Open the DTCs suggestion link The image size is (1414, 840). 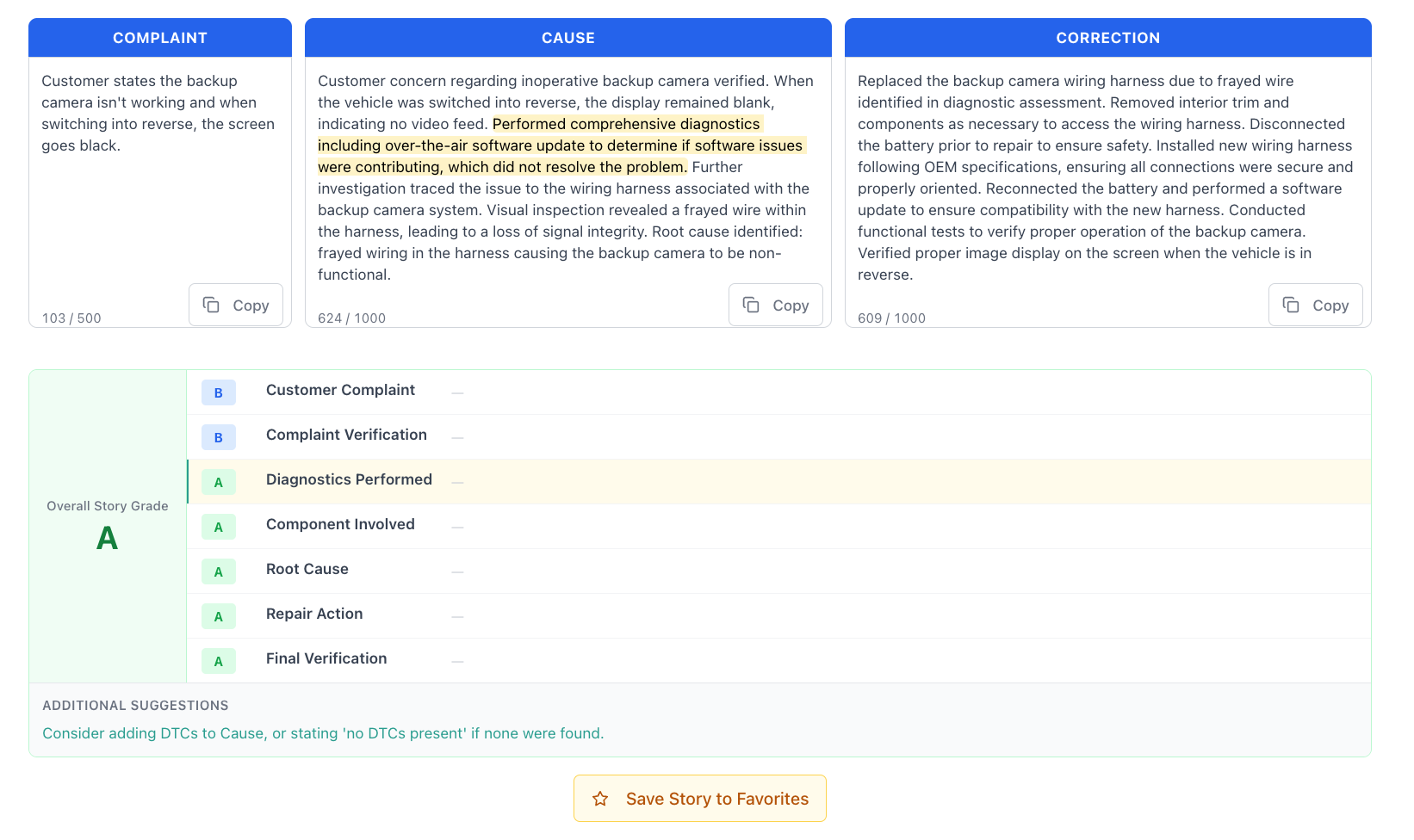(323, 733)
